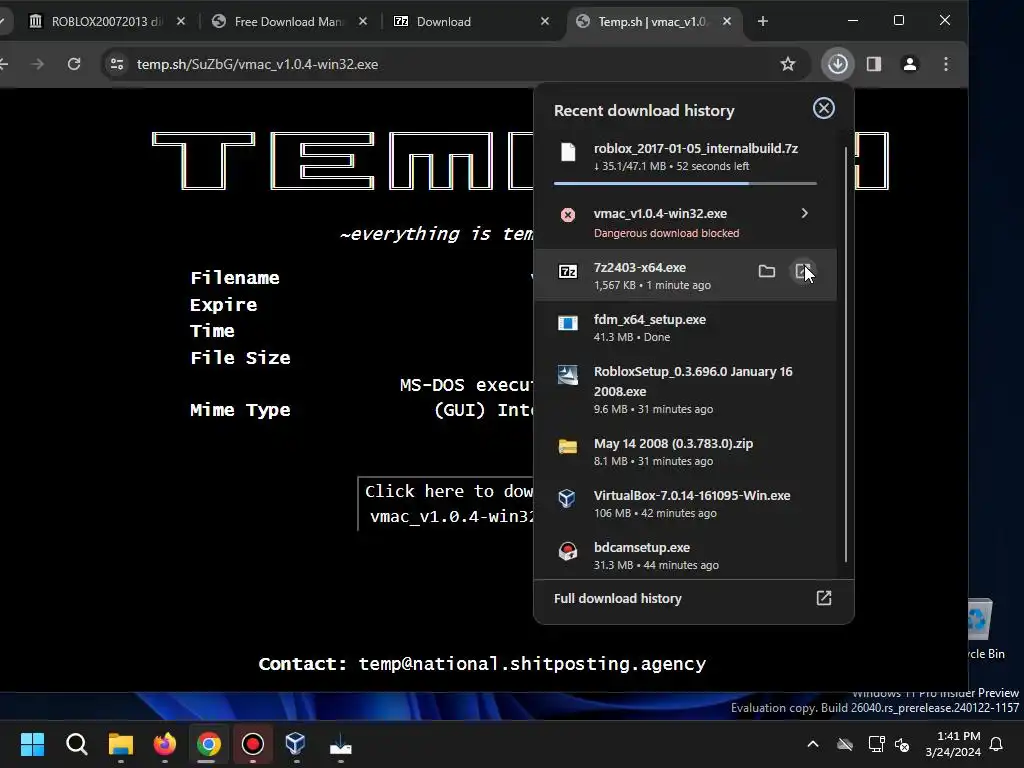Click the bdcamsetup.exe Bandicam file icon
The image size is (1024, 768).
coord(568,551)
